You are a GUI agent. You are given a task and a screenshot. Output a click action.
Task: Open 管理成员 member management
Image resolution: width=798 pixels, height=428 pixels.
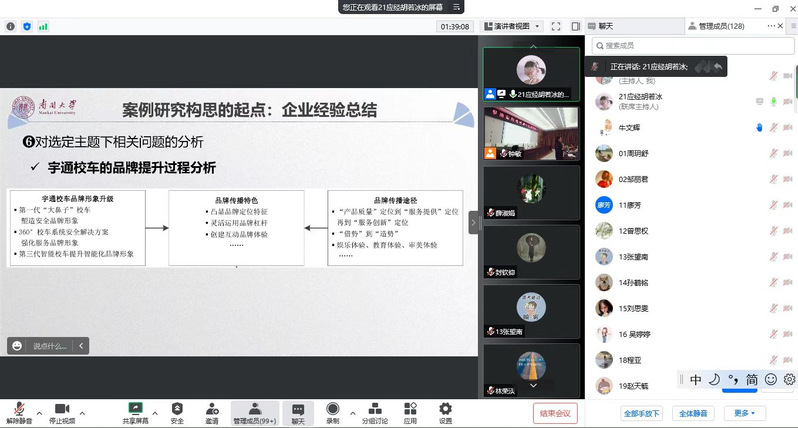(x=255, y=412)
